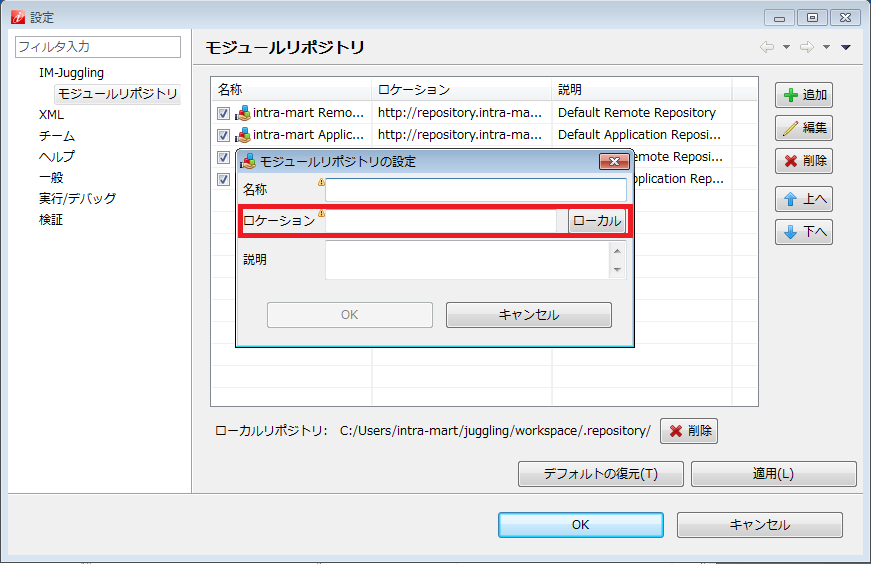Viewport: 871px width, 564px height.
Task: Toggle the checkbox for intra-mart Remo... row
Action: pyautogui.click(x=223, y=113)
